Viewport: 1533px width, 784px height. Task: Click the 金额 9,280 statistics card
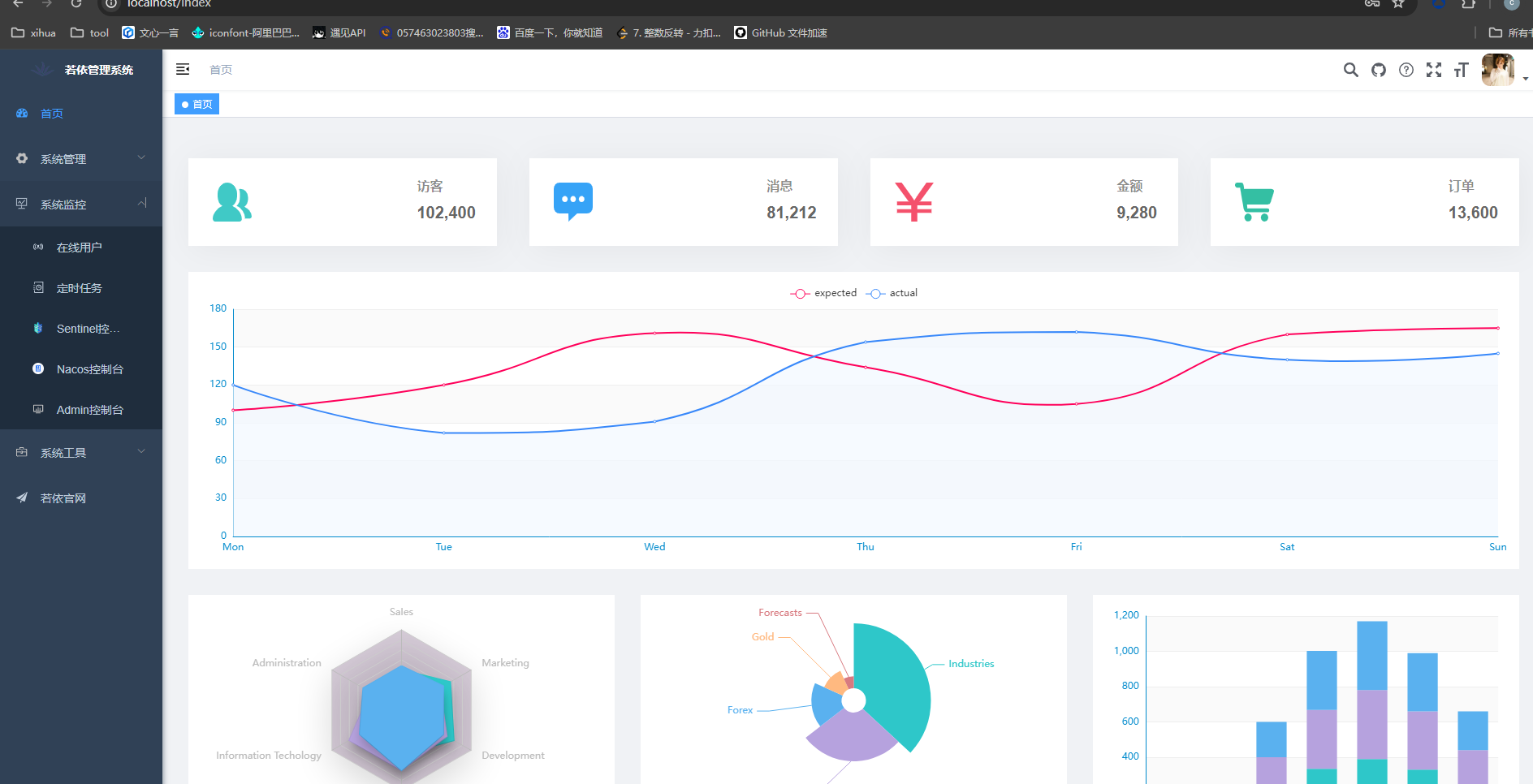1024,202
